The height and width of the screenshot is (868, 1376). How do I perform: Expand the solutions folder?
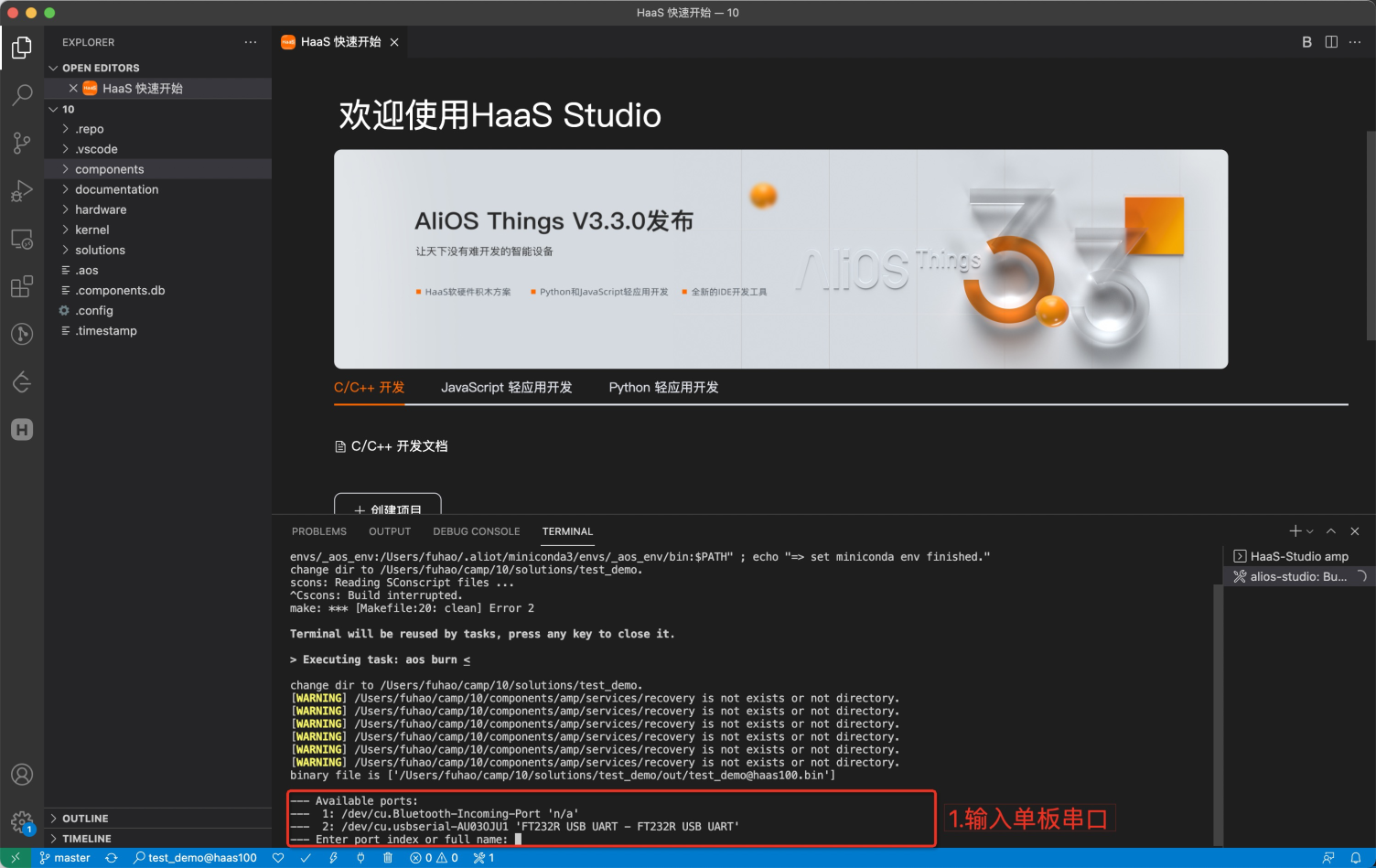pyautogui.click(x=157, y=250)
